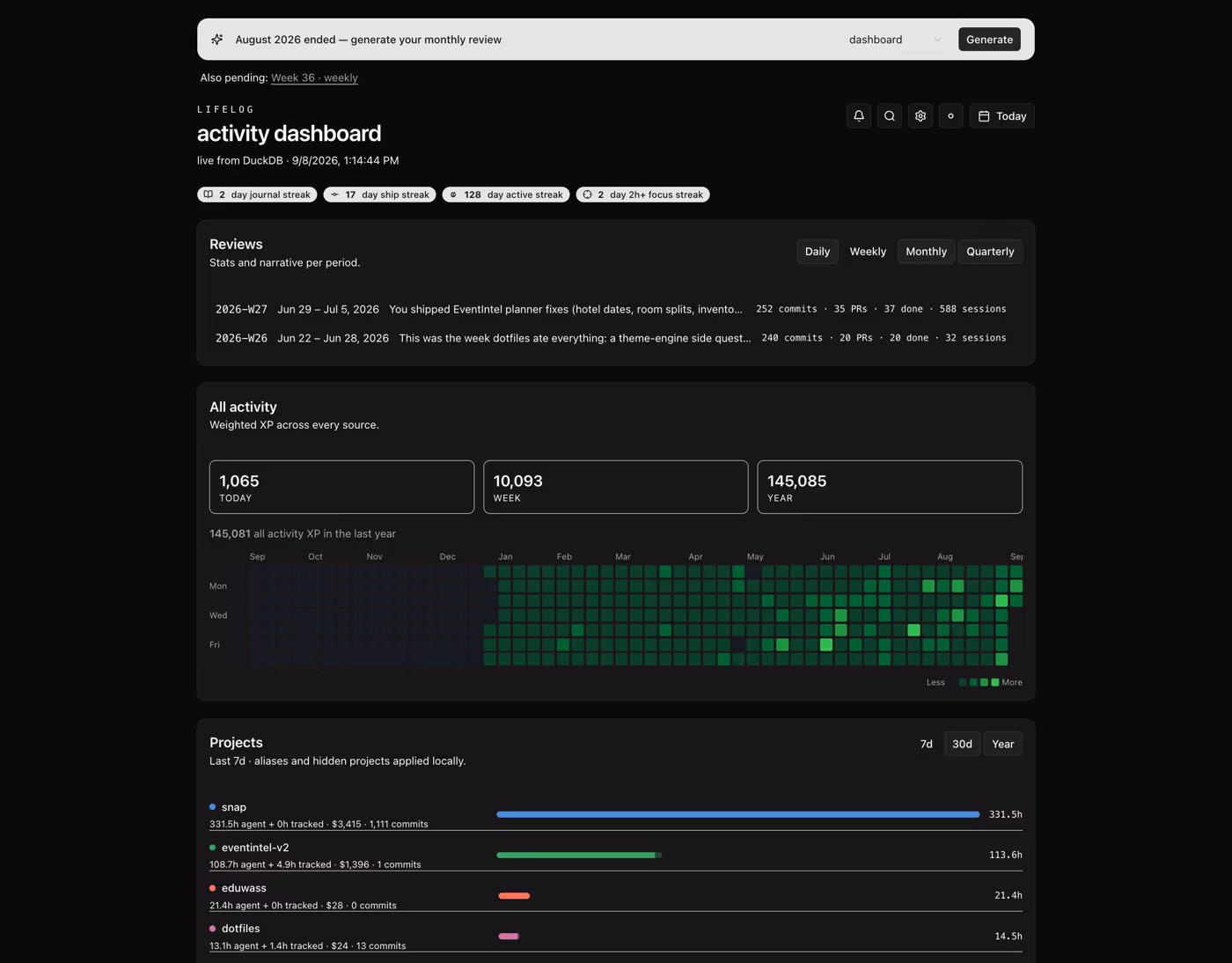Set projects range to Year
Screen dimensions: 1232x963
tap(1002, 744)
